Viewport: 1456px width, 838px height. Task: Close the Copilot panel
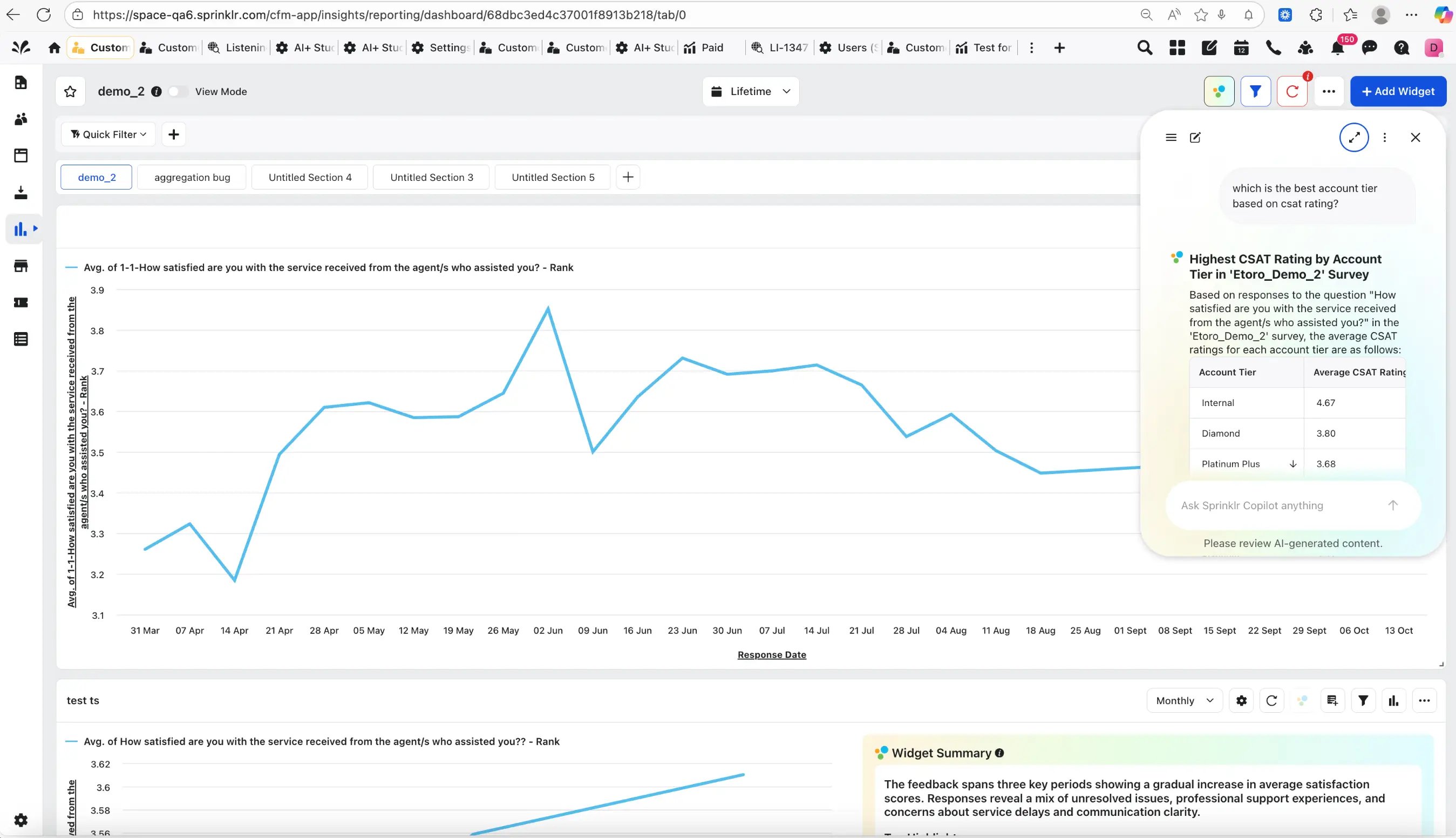(1416, 138)
